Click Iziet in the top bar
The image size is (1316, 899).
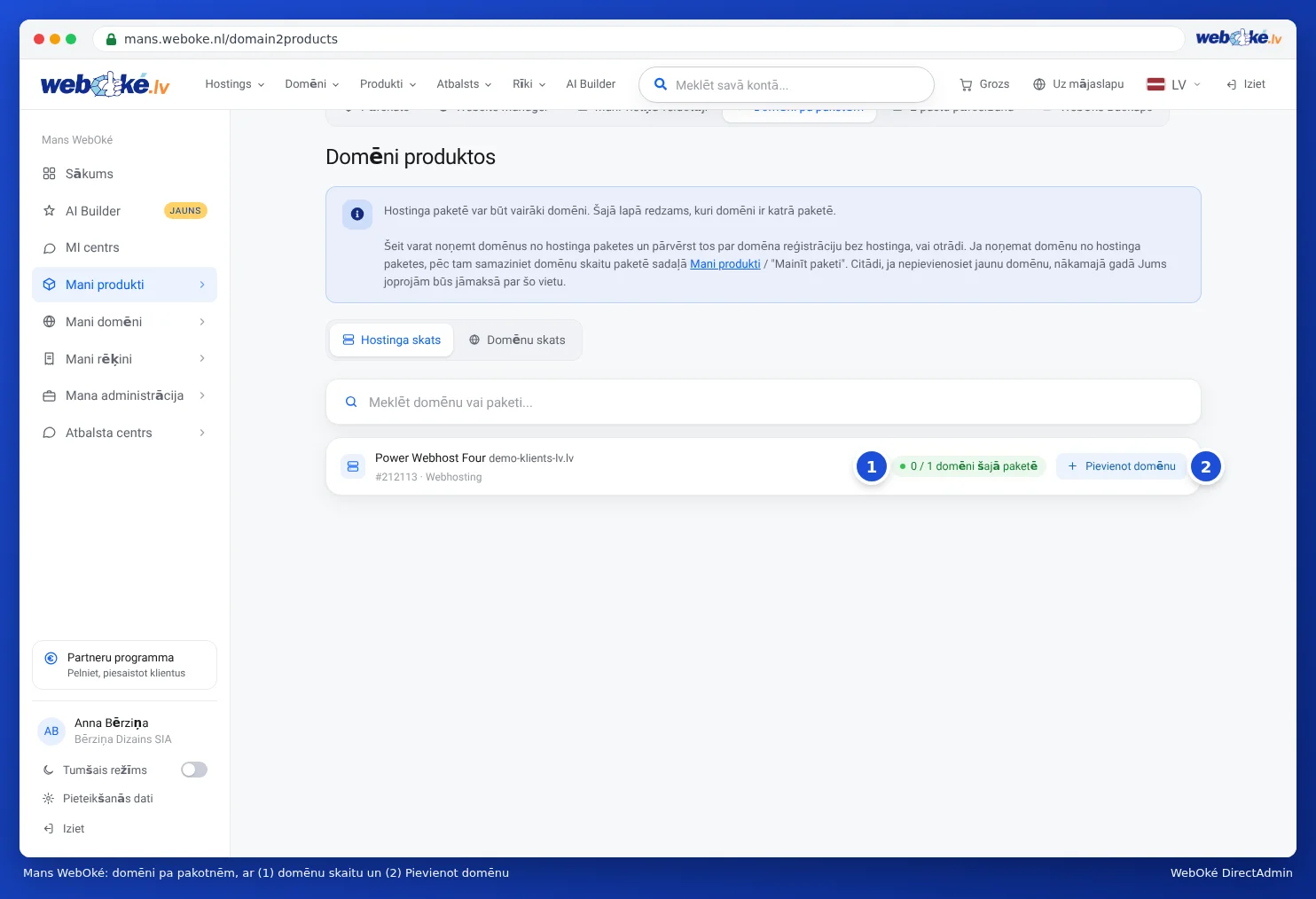click(x=1246, y=84)
